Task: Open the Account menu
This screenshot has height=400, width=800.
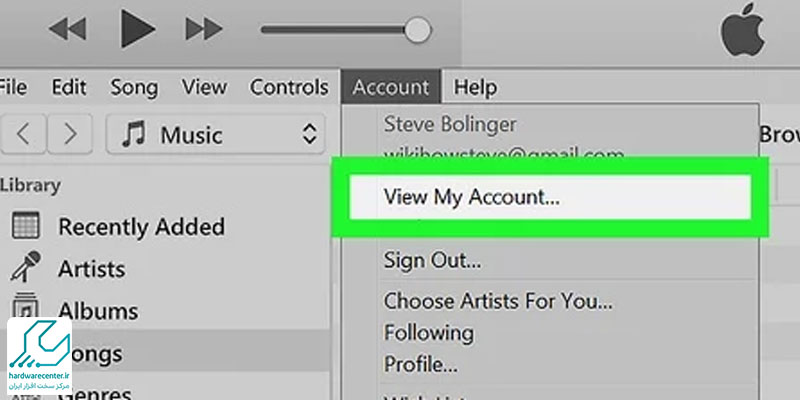Action: [x=391, y=87]
